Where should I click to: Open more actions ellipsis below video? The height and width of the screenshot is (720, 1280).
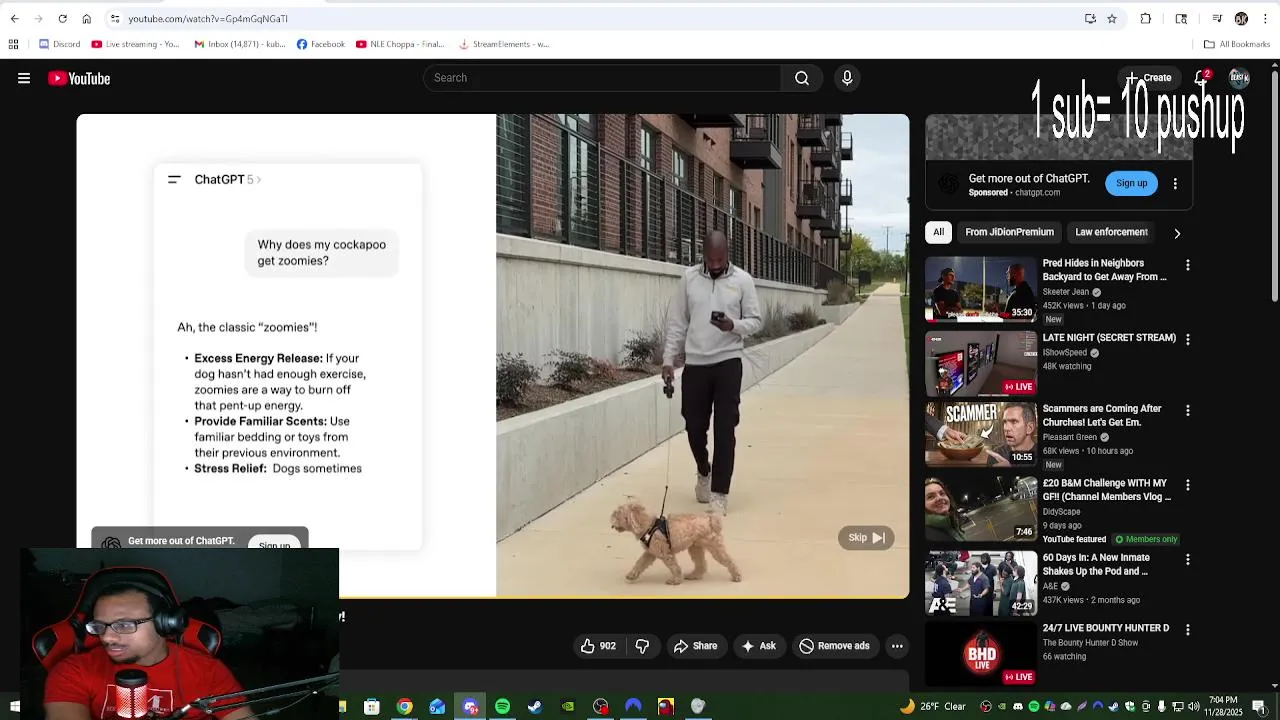tap(897, 646)
